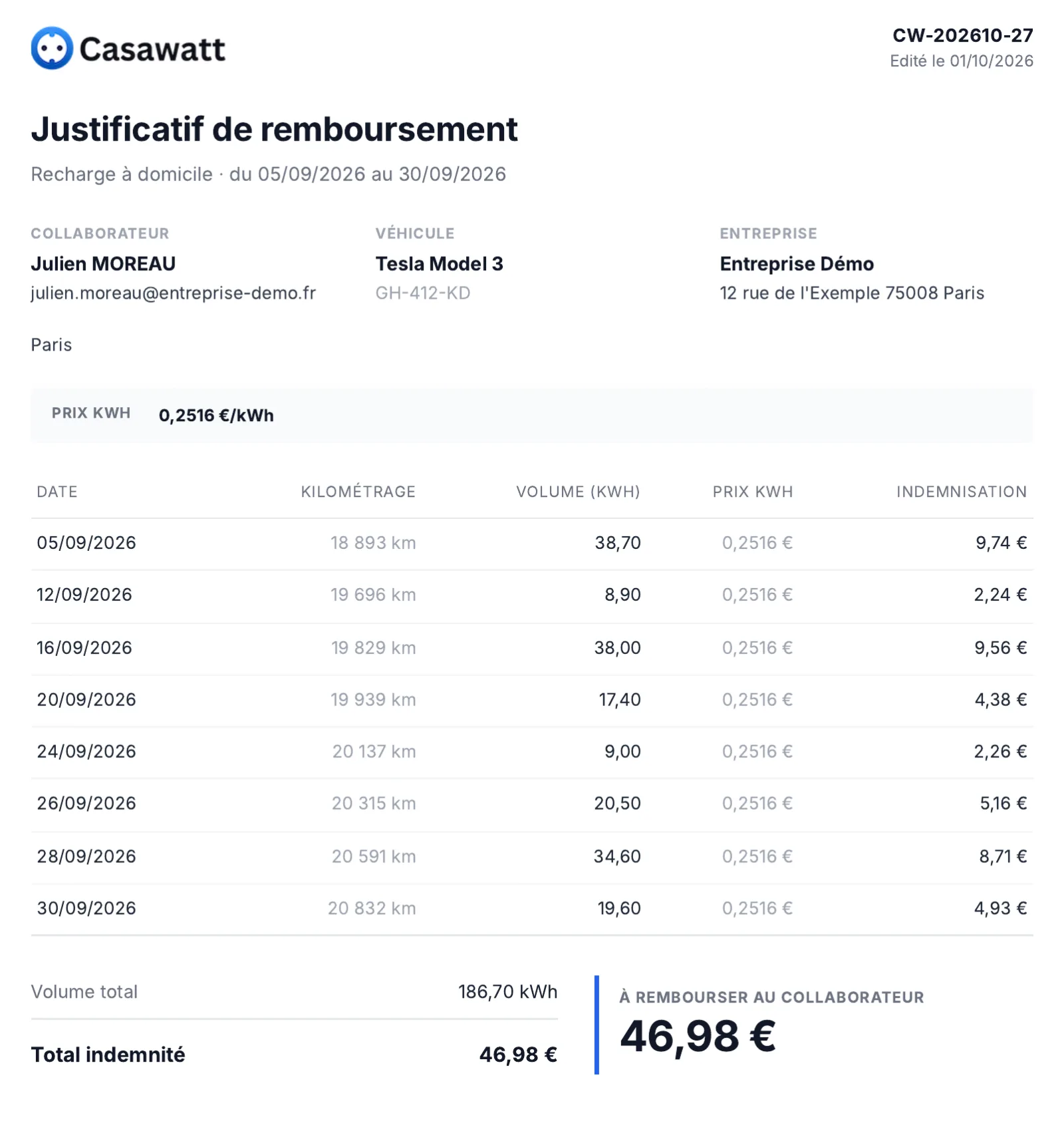The height and width of the screenshot is (1121, 1064).
Task: Click the date 16/09/2026
Action: coord(84,648)
